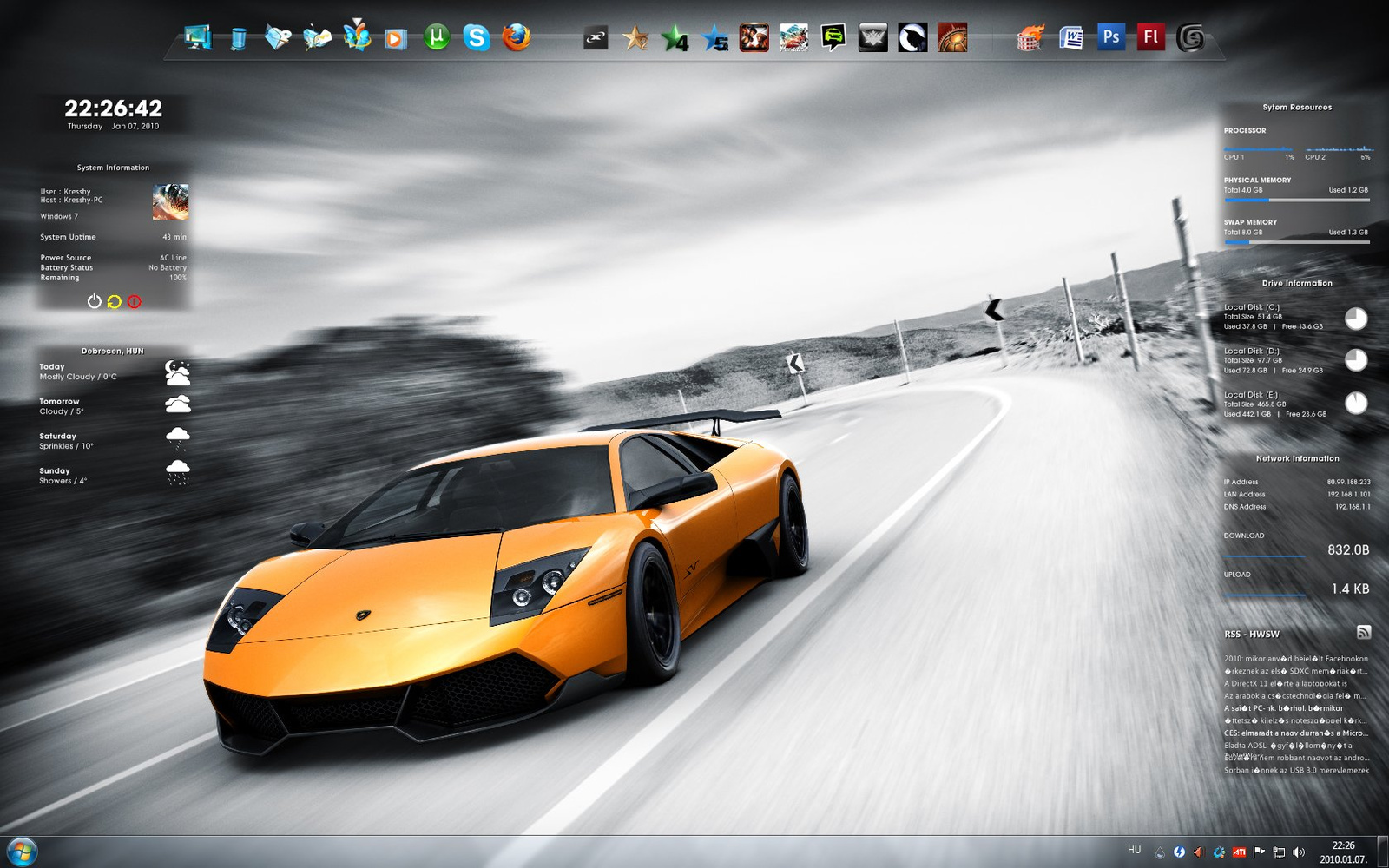Launch Windows Live Messenger from the dock
The width and height of the screenshot is (1389, 868).
tap(357, 36)
